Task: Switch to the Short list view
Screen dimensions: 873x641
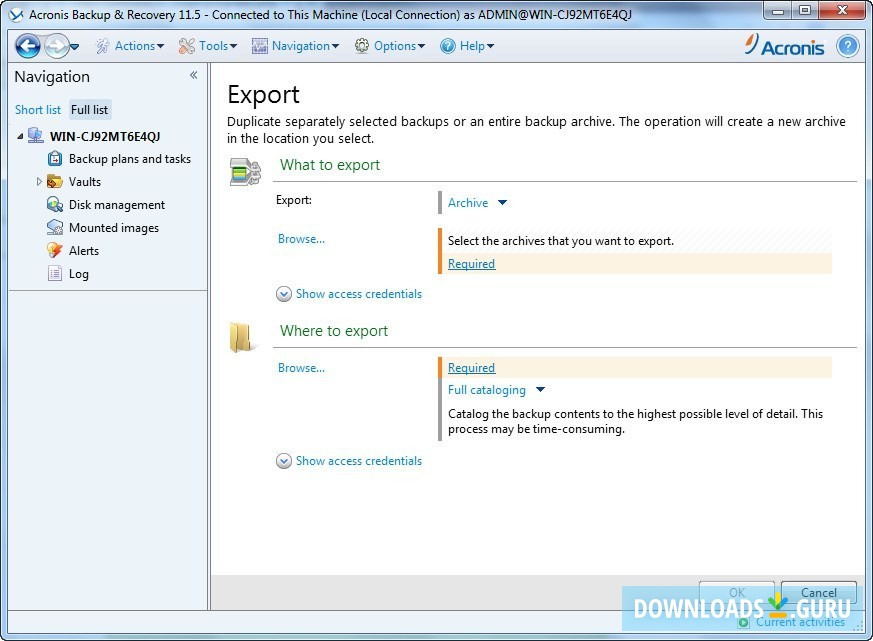Action: click(37, 109)
